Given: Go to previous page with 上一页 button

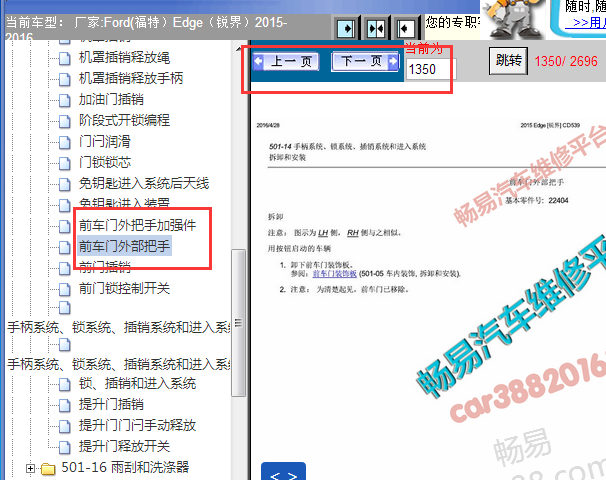Looking at the screenshot, I should (286, 61).
